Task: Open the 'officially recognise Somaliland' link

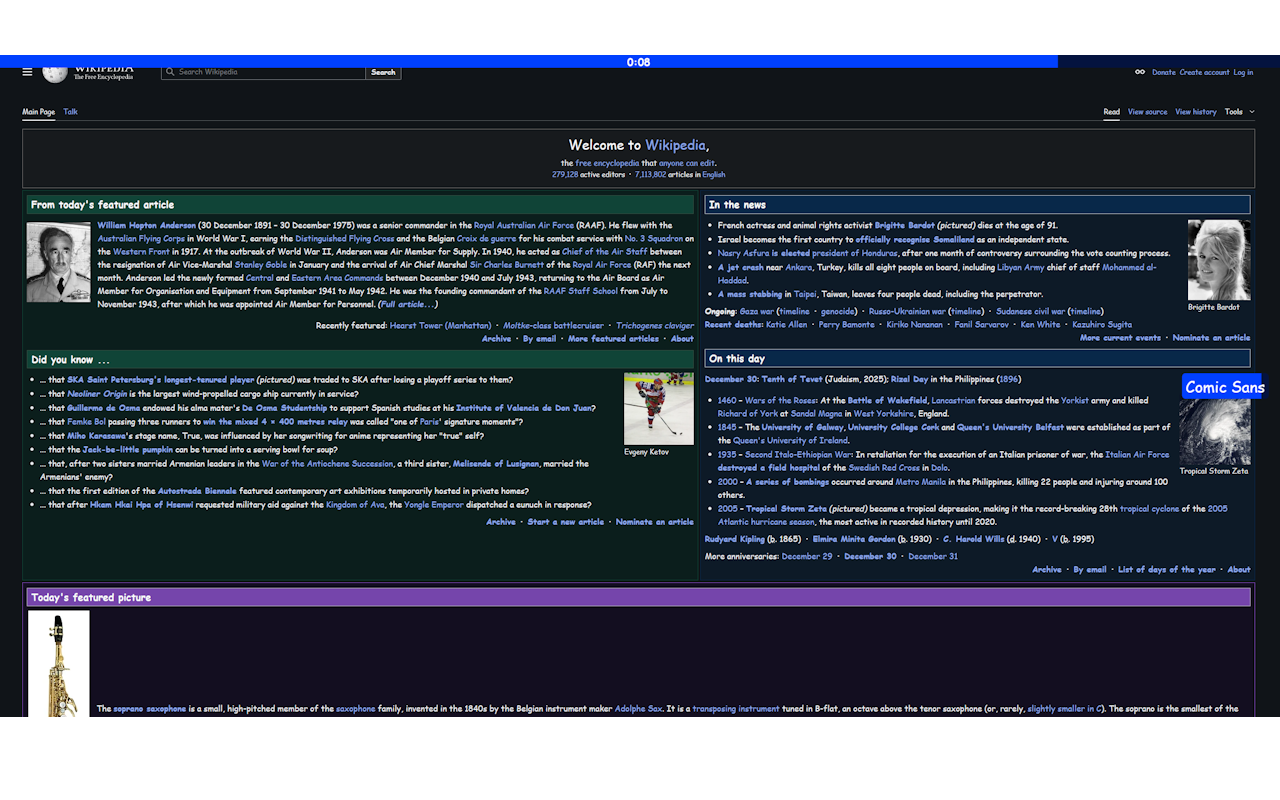Action: pyautogui.click(x=915, y=239)
